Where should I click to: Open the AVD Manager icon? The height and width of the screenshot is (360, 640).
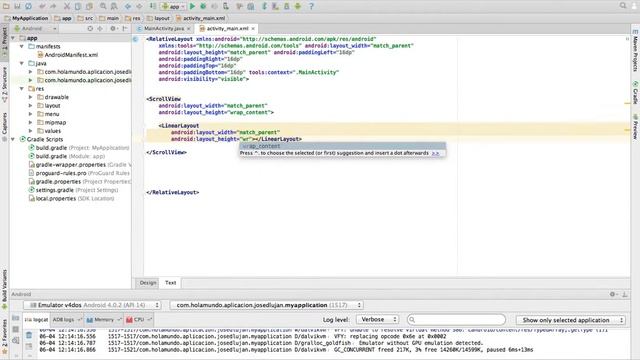(276, 6)
